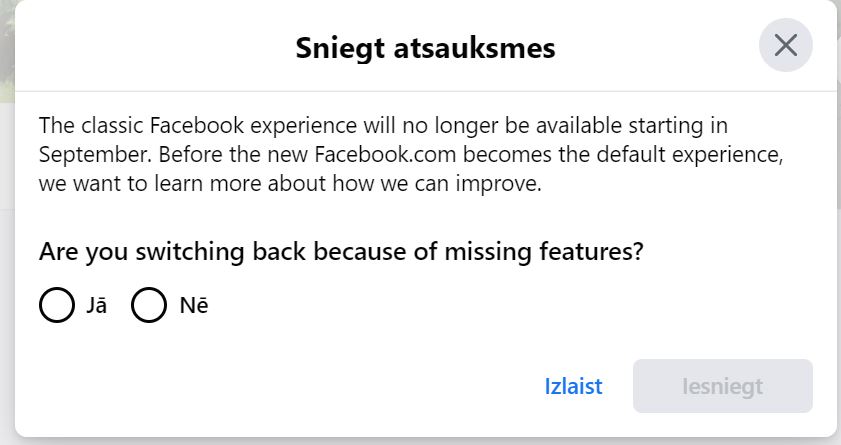841x445 pixels.
Task: Submit feedback with the Iesniegt button
Action: pyautogui.click(x=722, y=386)
